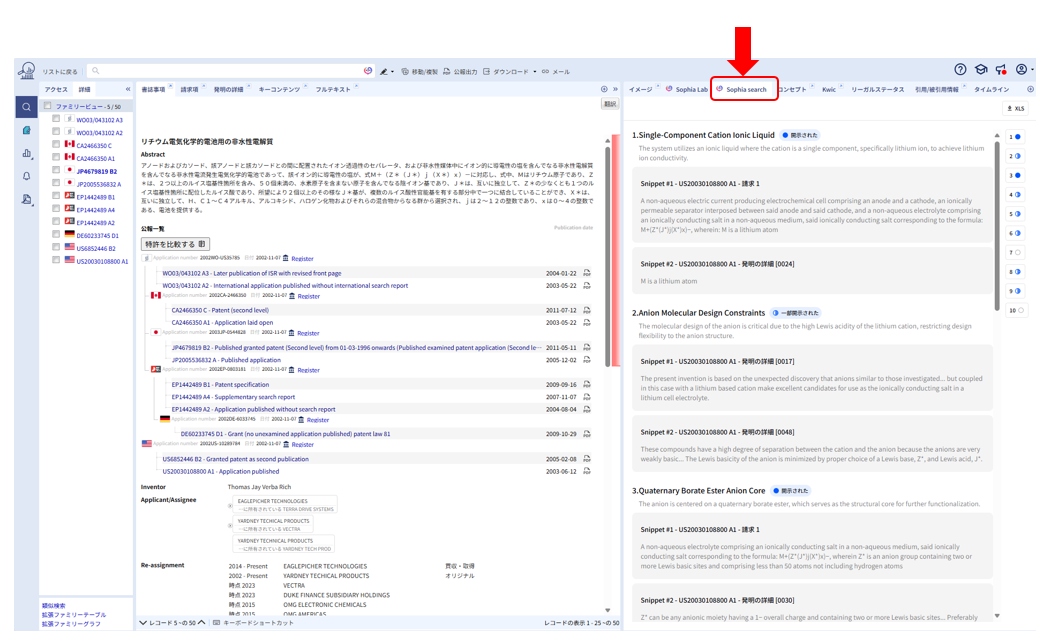Image resolution: width=1046 pixels, height=637 pixels.
Task: Select the search magnifier sidebar icon
Action: (27, 107)
